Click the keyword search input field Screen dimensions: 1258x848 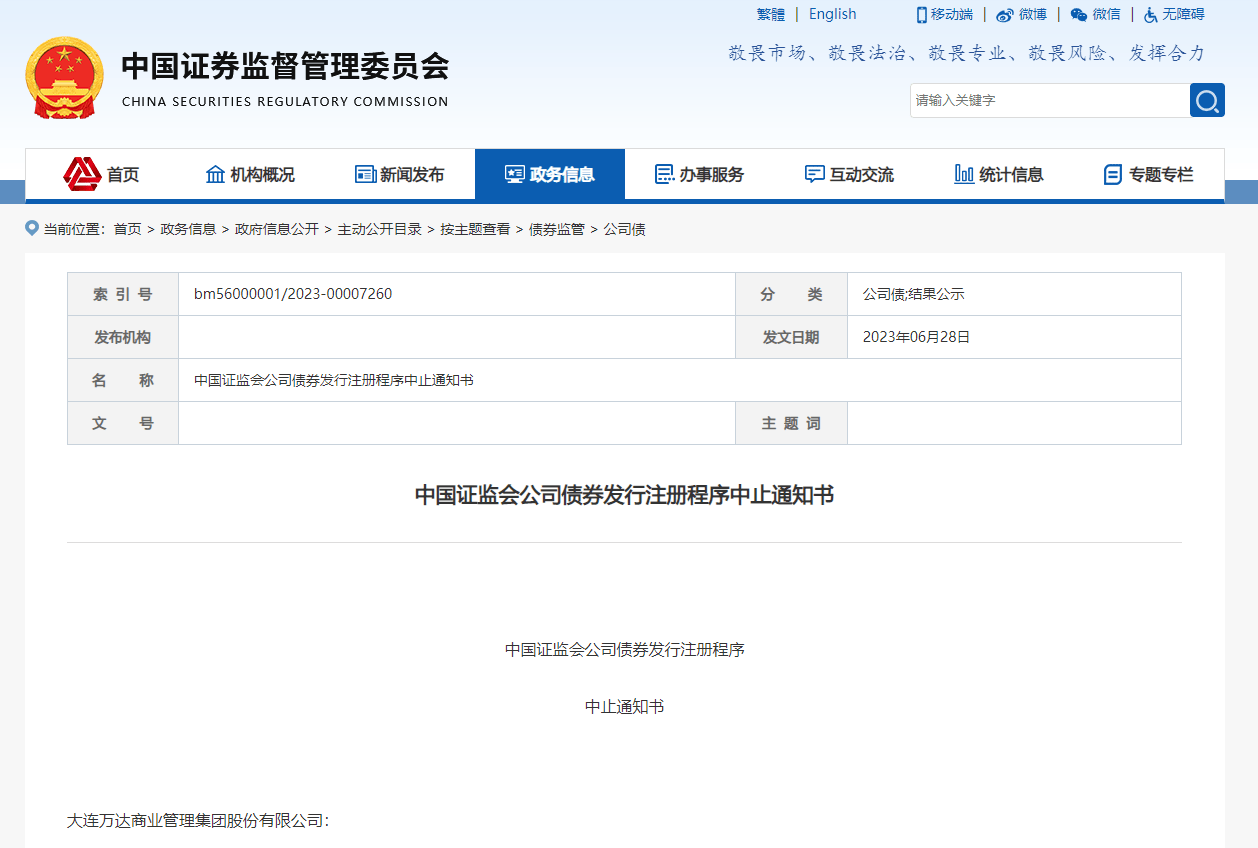click(1048, 100)
